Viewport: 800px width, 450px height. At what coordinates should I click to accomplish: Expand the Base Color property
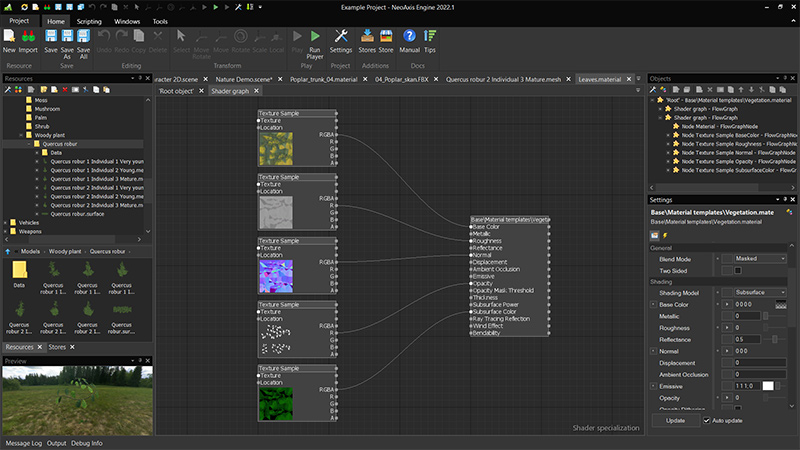[x=654, y=304]
